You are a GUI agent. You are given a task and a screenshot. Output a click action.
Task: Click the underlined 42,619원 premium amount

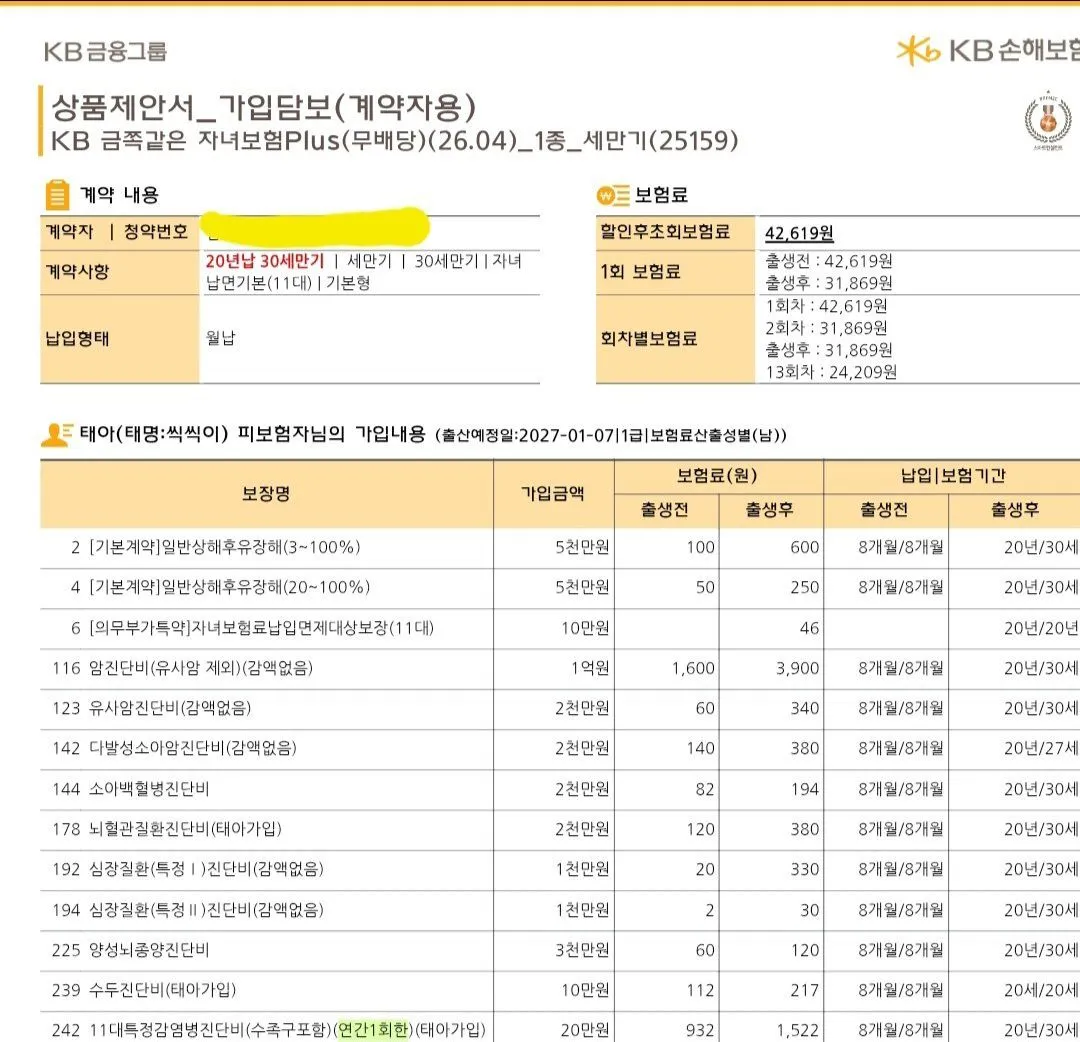pos(799,233)
